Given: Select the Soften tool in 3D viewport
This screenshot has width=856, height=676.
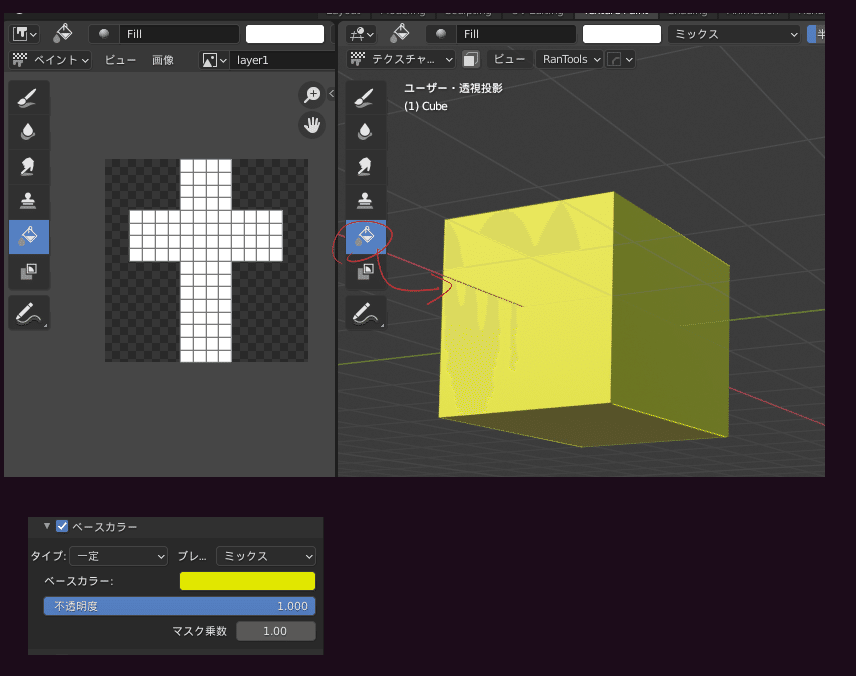Looking at the screenshot, I should (365, 132).
